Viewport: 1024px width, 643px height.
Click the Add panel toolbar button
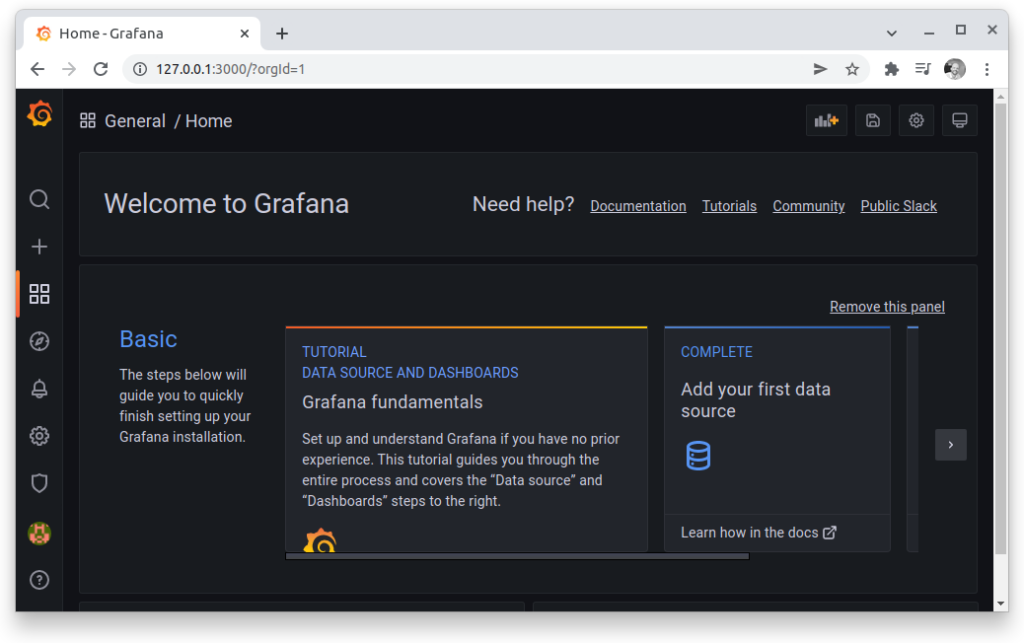coord(826,121)
